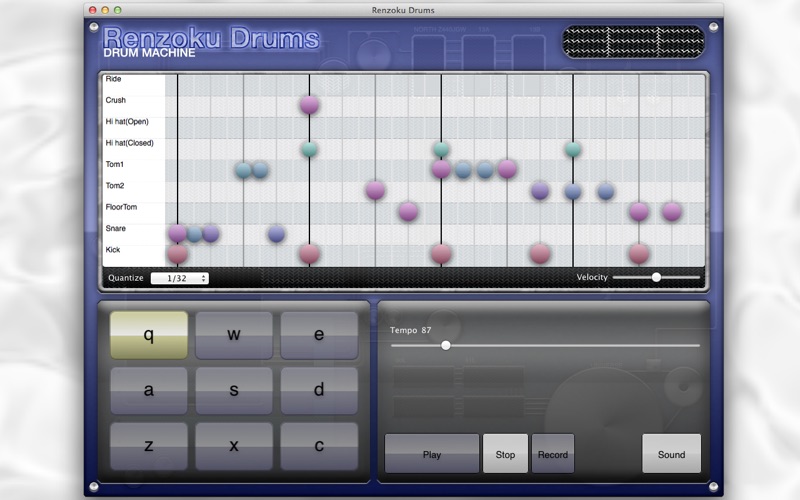The width and height of the screenshot is (800, 500).
Task: Start playback with the Play button
Action: 432,454
